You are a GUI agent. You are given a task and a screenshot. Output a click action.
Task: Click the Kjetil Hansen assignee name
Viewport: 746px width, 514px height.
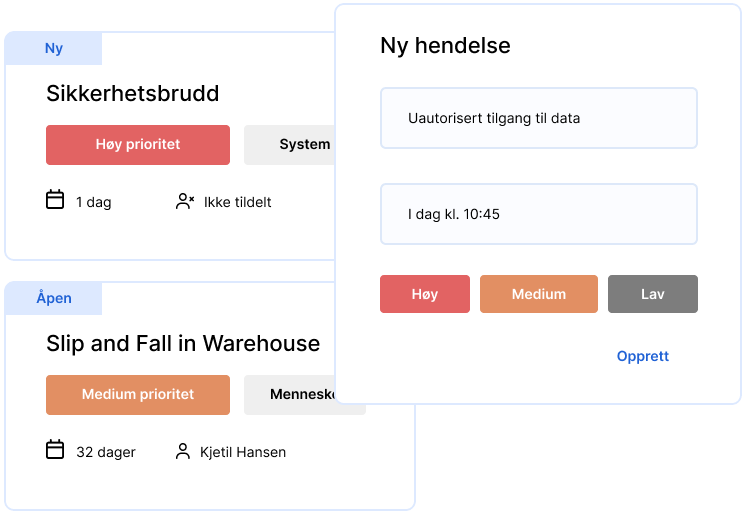(x=242, y=452)
